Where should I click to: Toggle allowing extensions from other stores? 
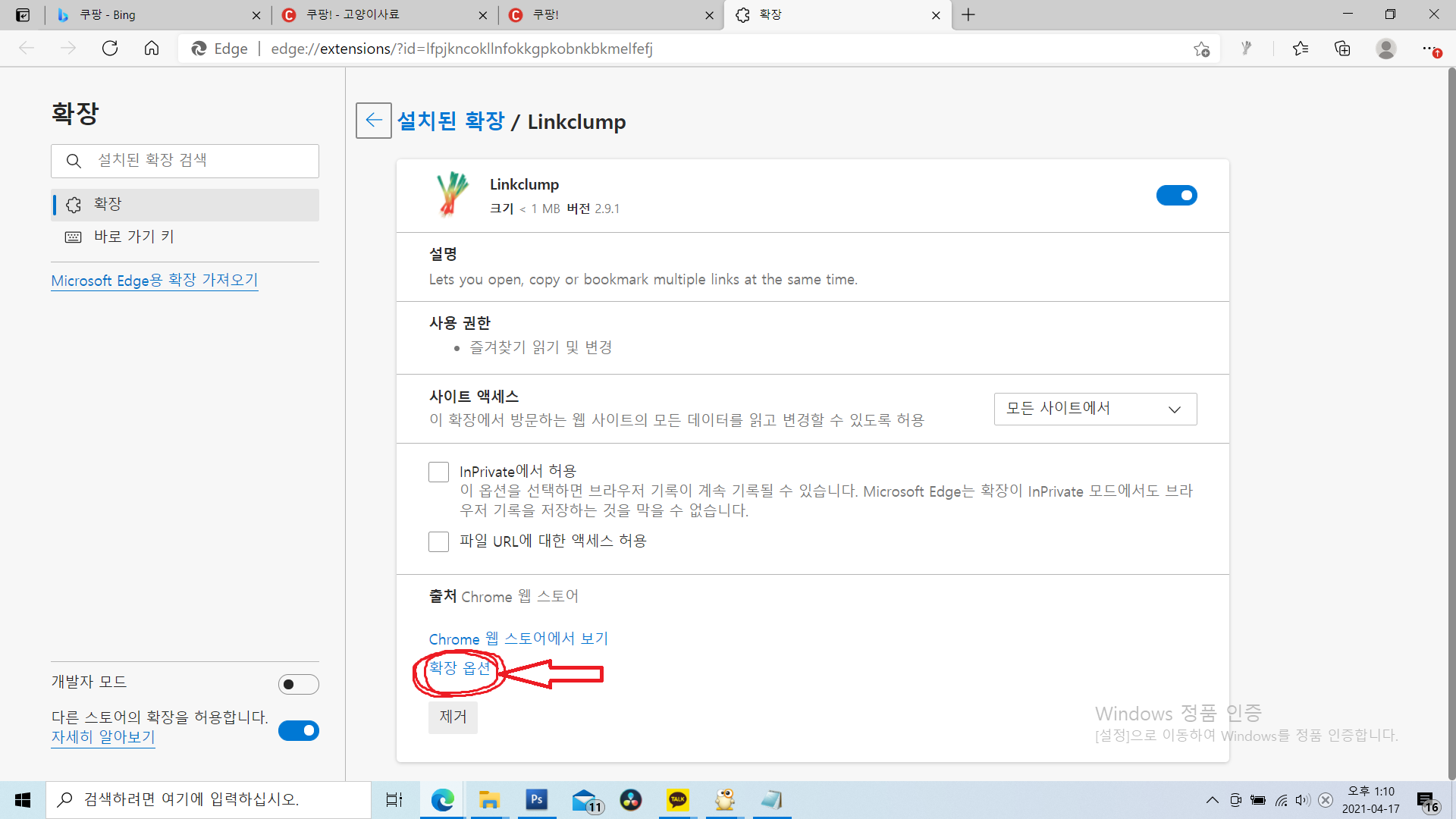point(299,731)
